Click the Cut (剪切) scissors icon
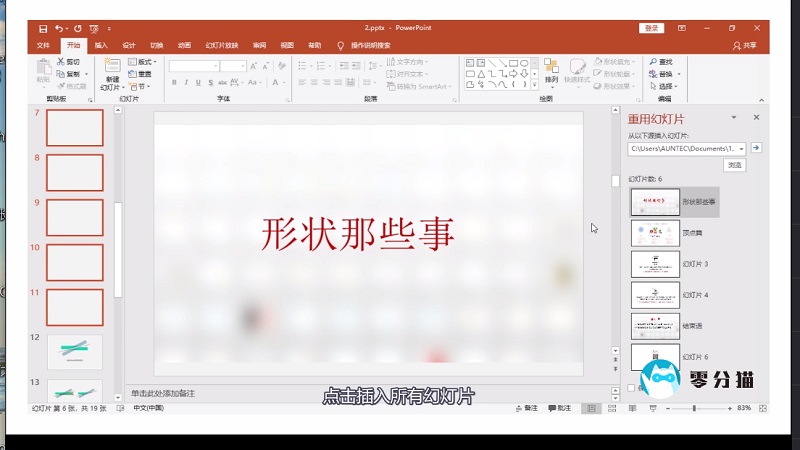This screenshot has height=450, width=800. point(60,62)
